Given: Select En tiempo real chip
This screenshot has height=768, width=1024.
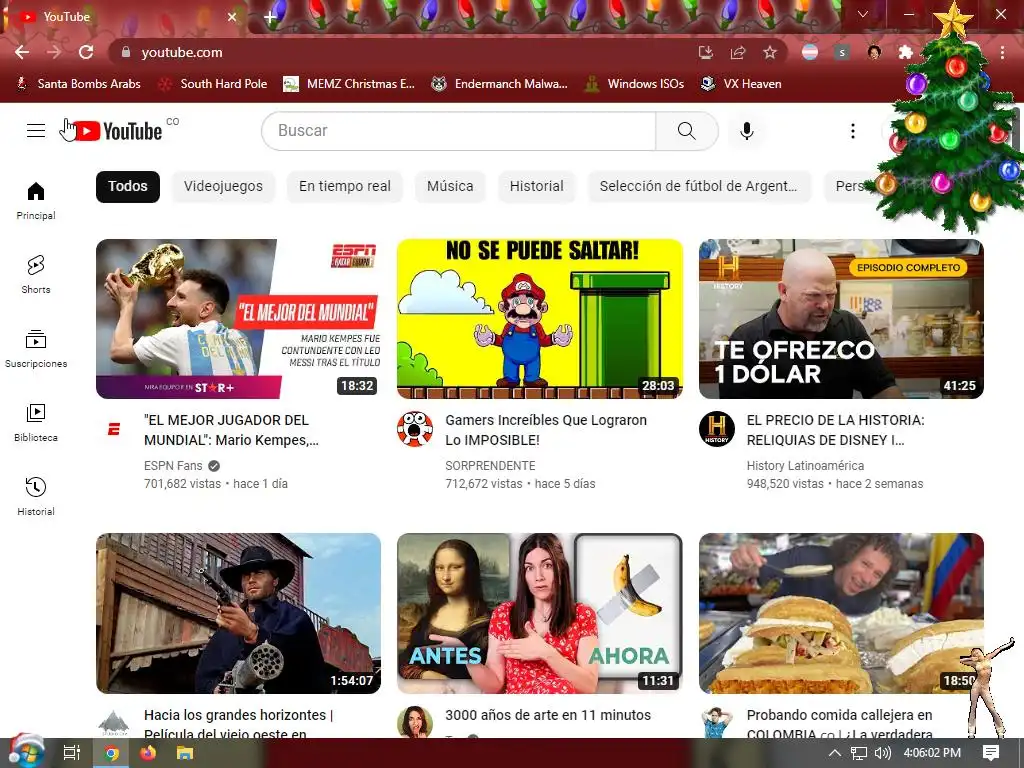Looking at the screenshot, I should pos(345,186).
